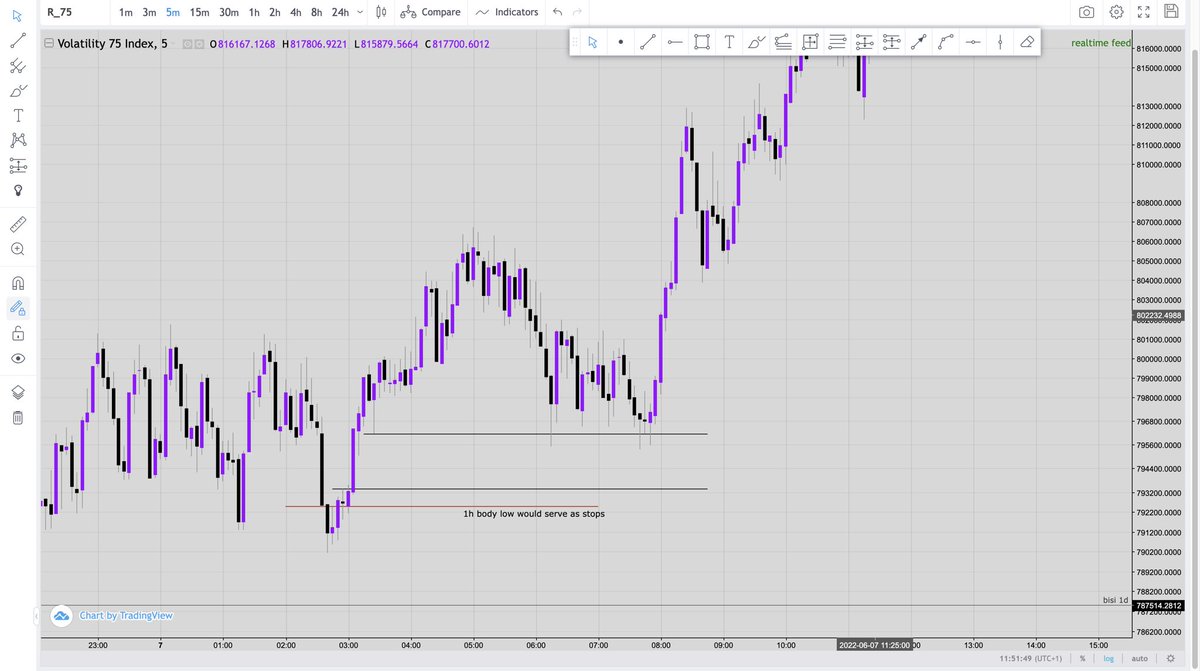This screenshot has width=1200, height=671.
Task: Select the Rectangle tool in the floating toolbar
Action: [701, 42]
